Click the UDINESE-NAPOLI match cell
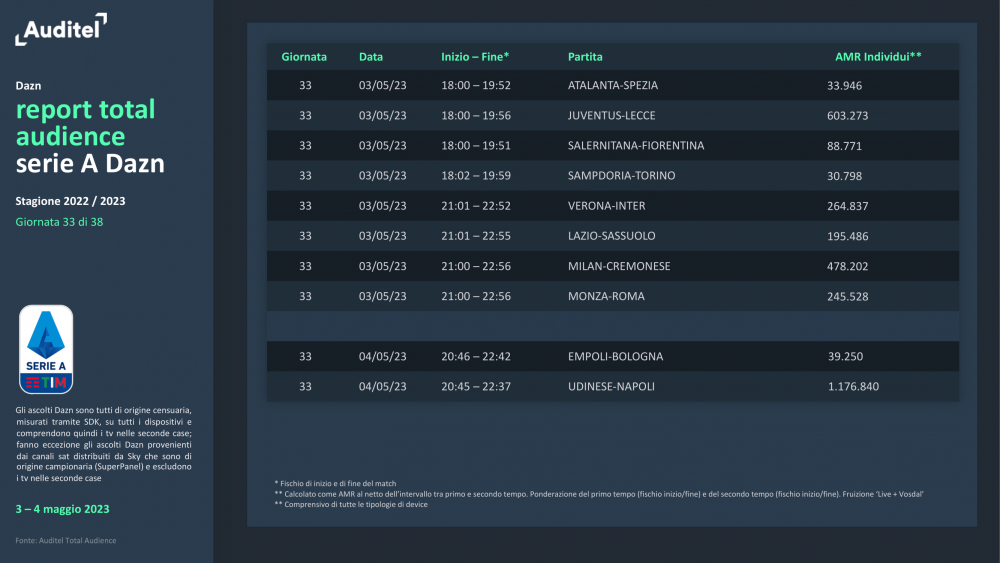Screen dimensions: 1000x563 [611, 386]
